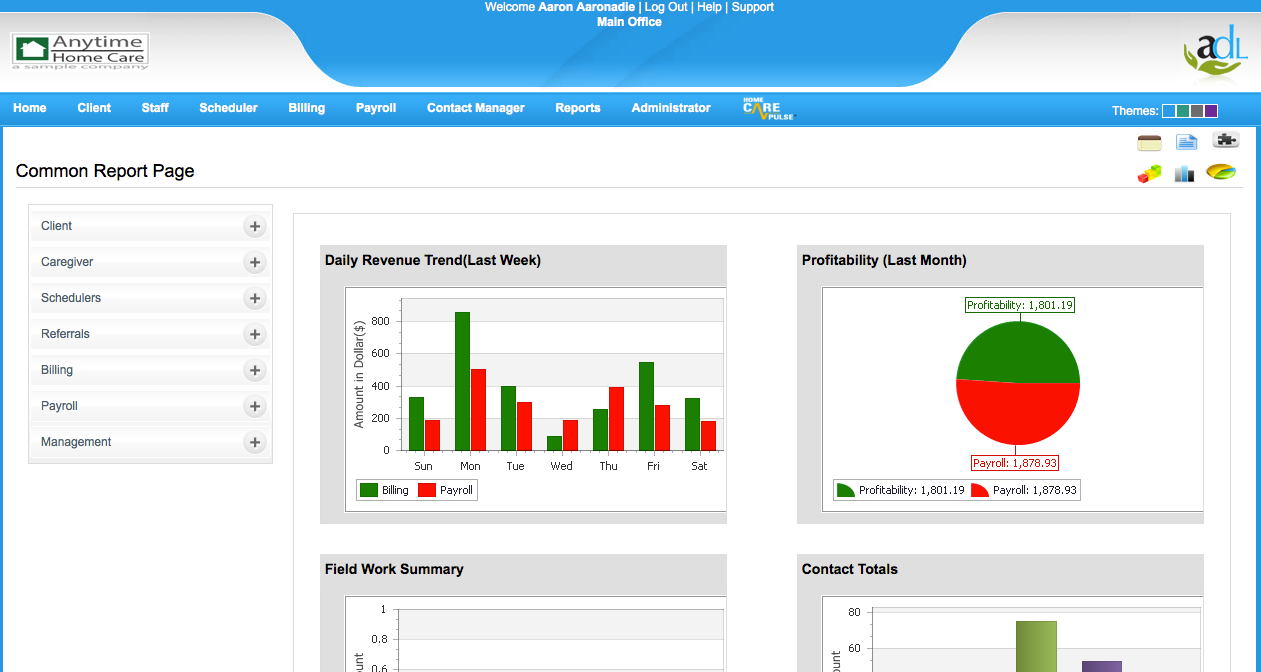
Task: Open the notepad icon in the top-right
Action: click(1149, 143)
